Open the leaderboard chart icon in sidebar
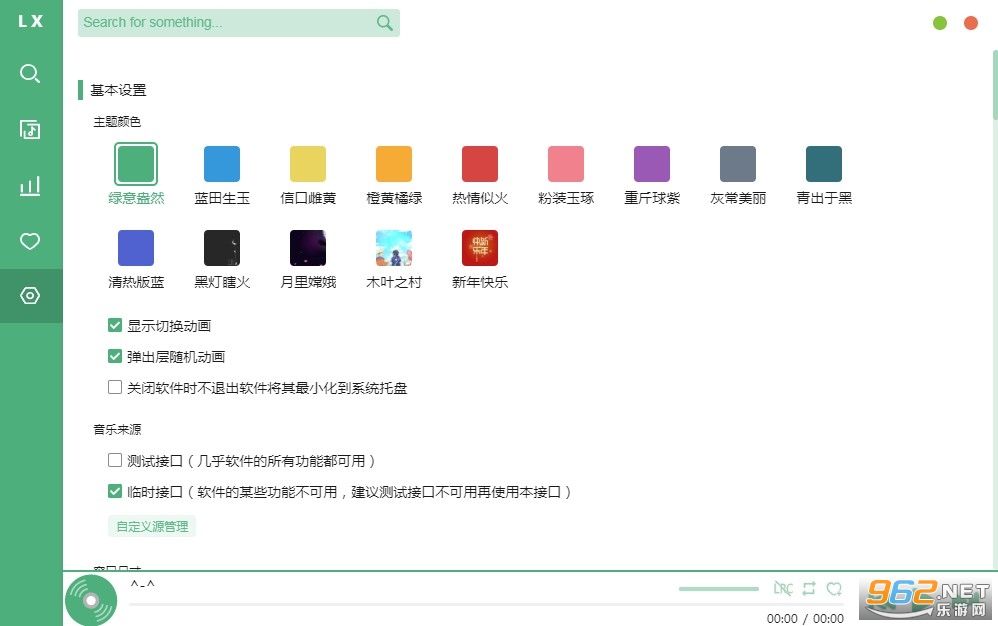 click(x=30, y=185)
